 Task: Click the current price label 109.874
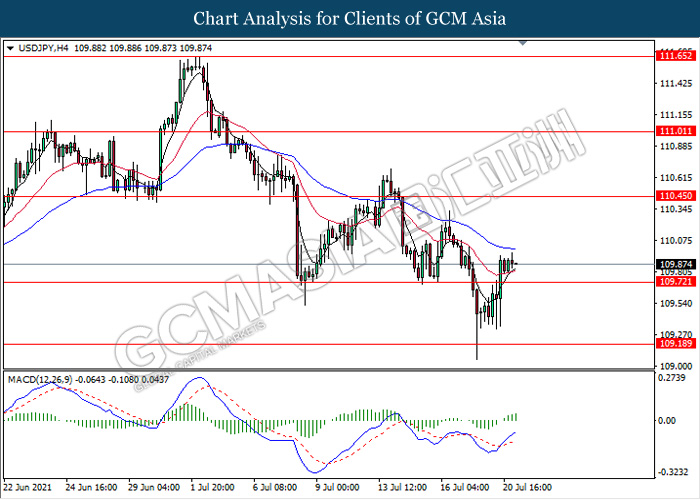coord(676,264)
